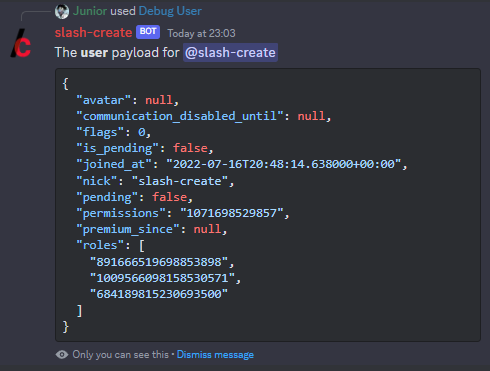Click the false value of is_pending
This screenshot has height=371, width=490.
coord(190,148)
